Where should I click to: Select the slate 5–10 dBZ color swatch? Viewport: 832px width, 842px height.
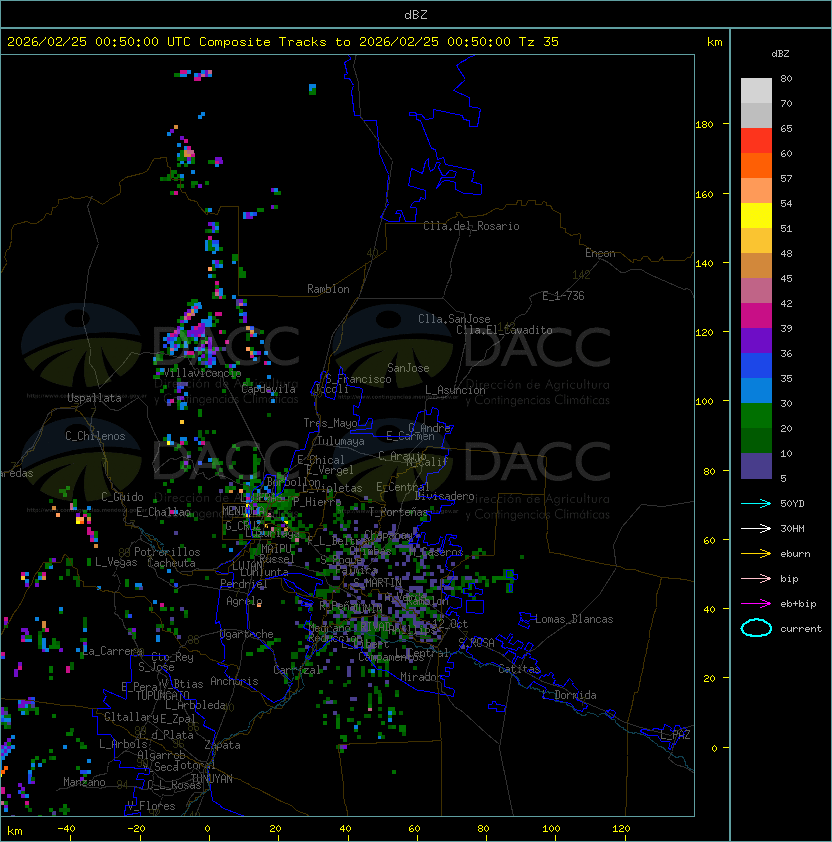[x=756, y=466]
